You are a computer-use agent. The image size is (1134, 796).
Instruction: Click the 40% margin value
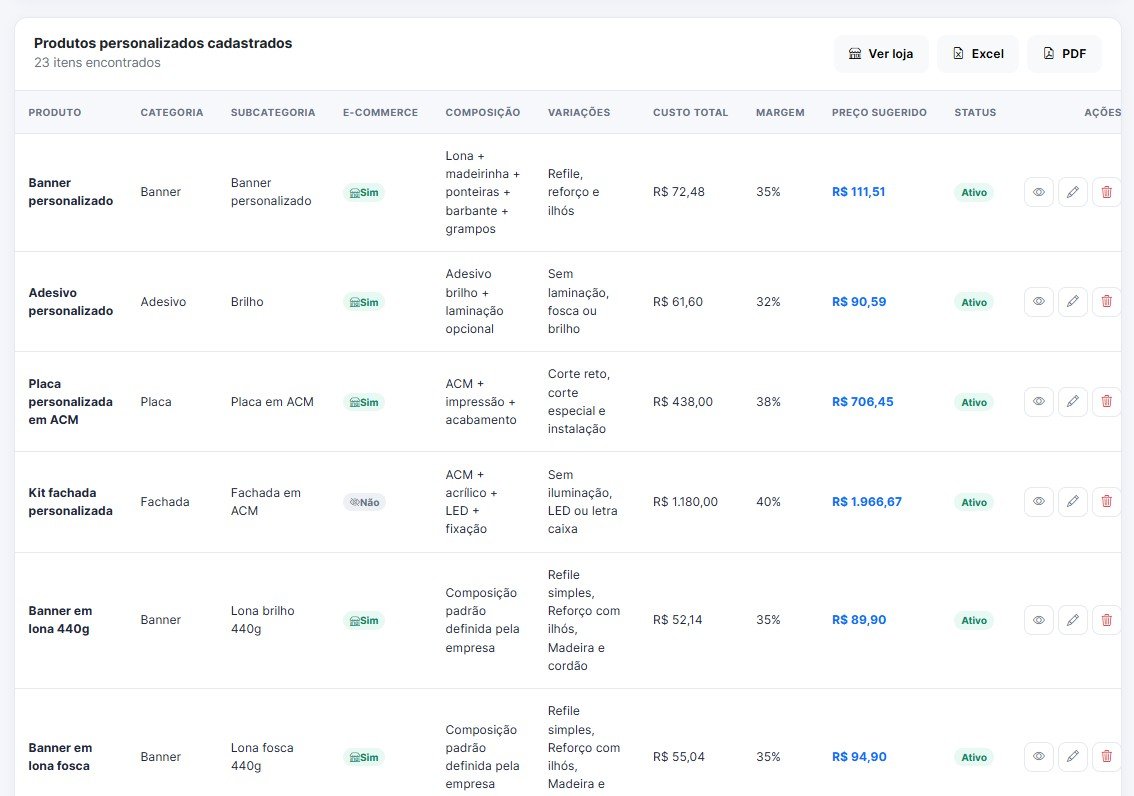point(768,502)
